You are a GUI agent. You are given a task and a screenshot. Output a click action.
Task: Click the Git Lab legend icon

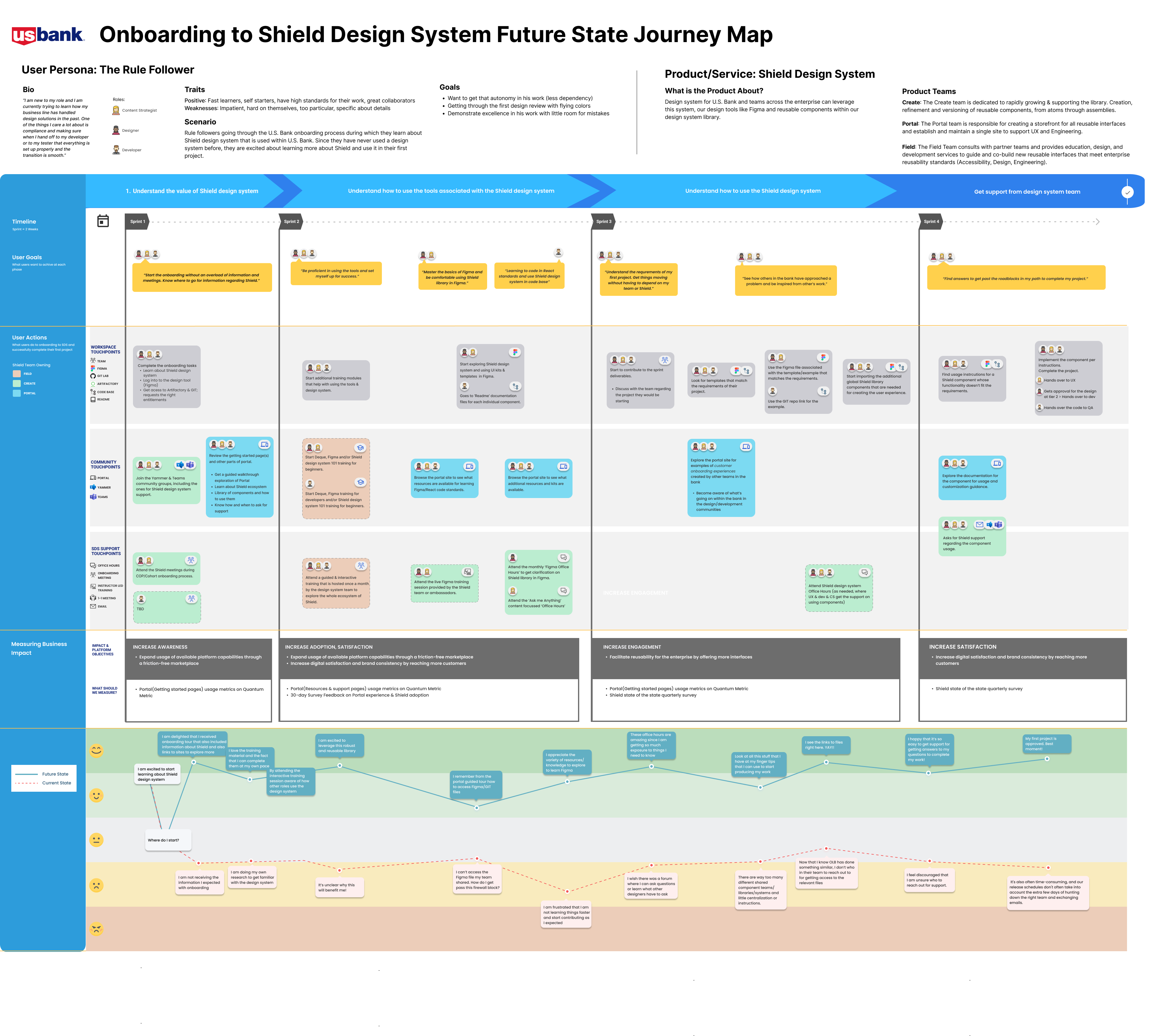coord(93,376)
